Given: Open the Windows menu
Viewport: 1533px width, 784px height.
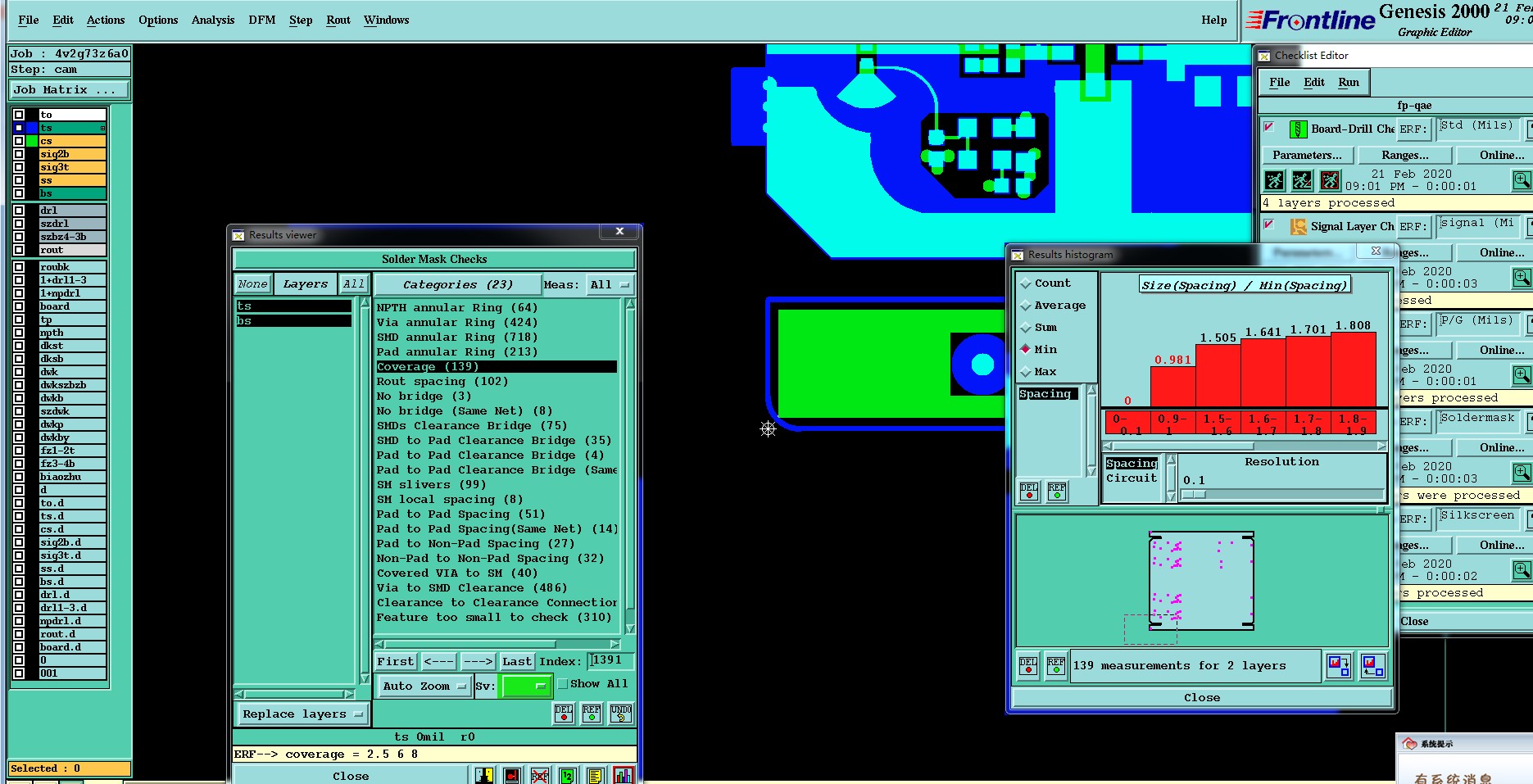Looking at the screenshot, I should [387, 20].
